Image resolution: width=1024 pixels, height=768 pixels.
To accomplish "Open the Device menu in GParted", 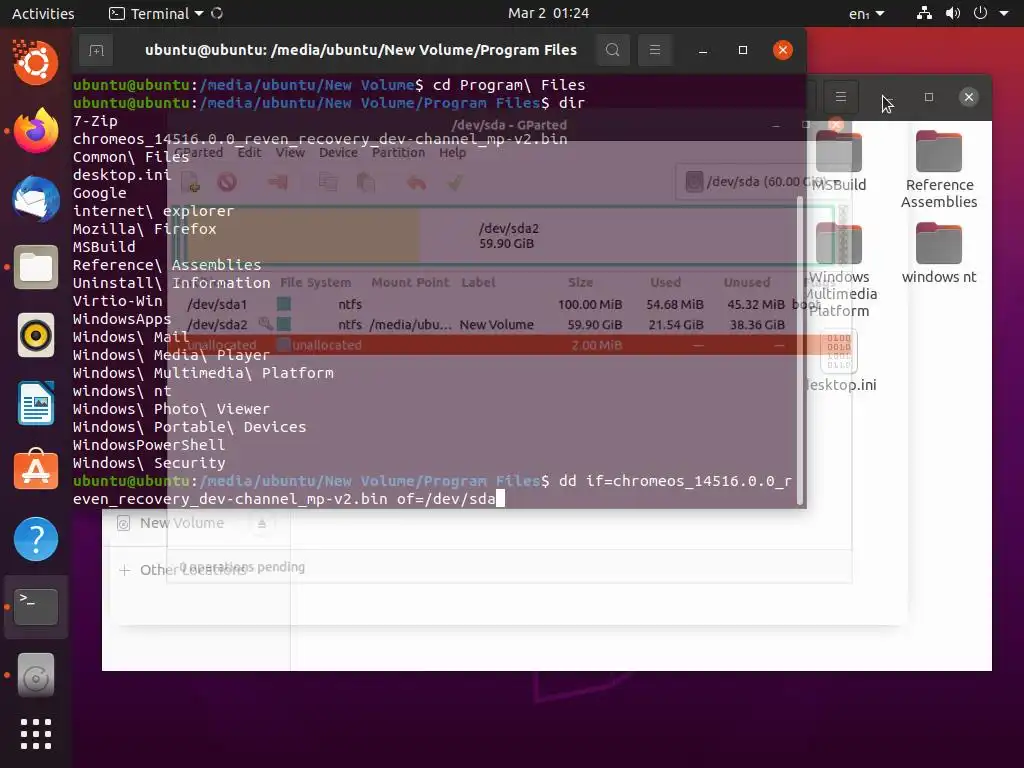I will coord(338,152).
